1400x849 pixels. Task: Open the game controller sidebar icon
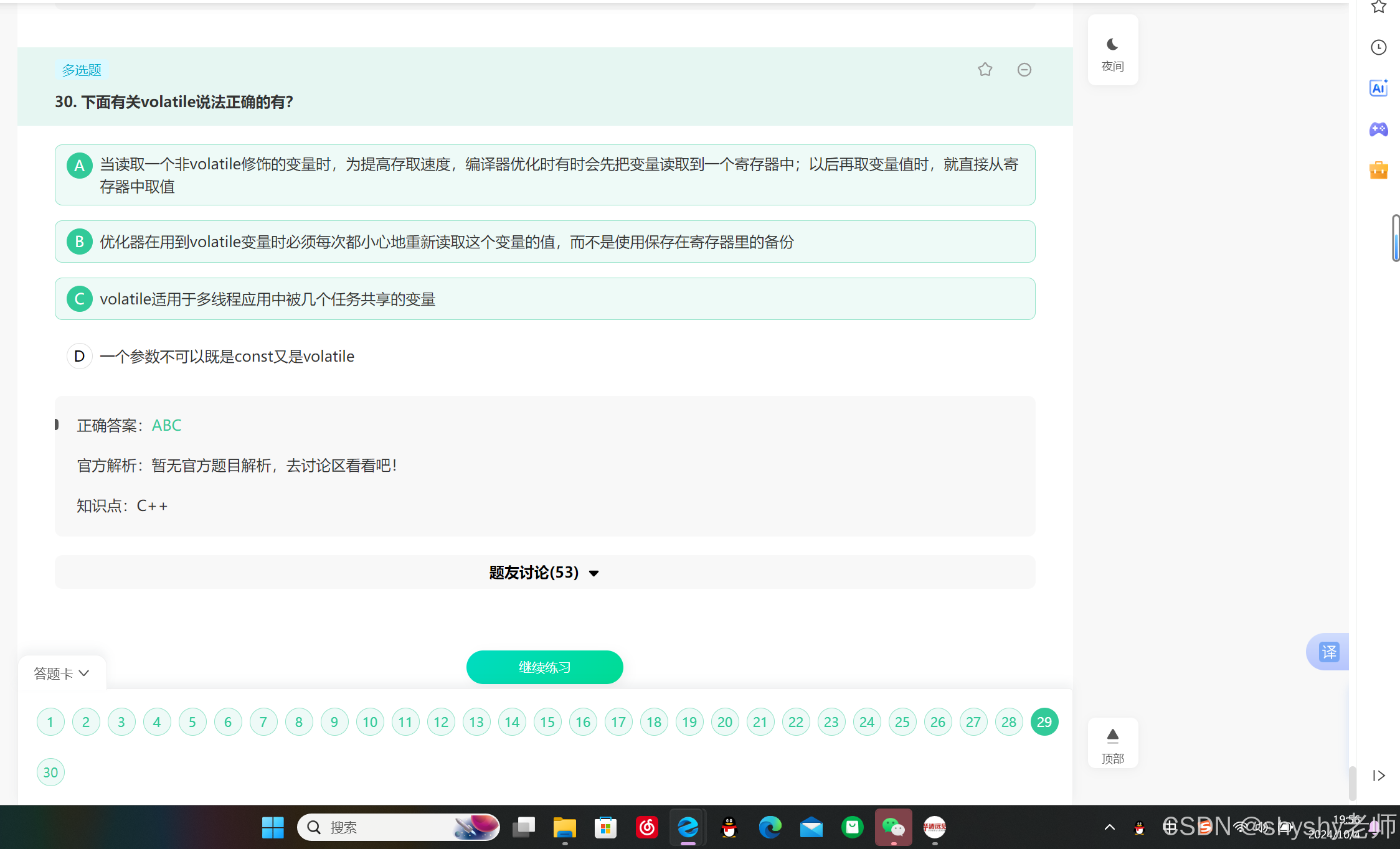1378,129
